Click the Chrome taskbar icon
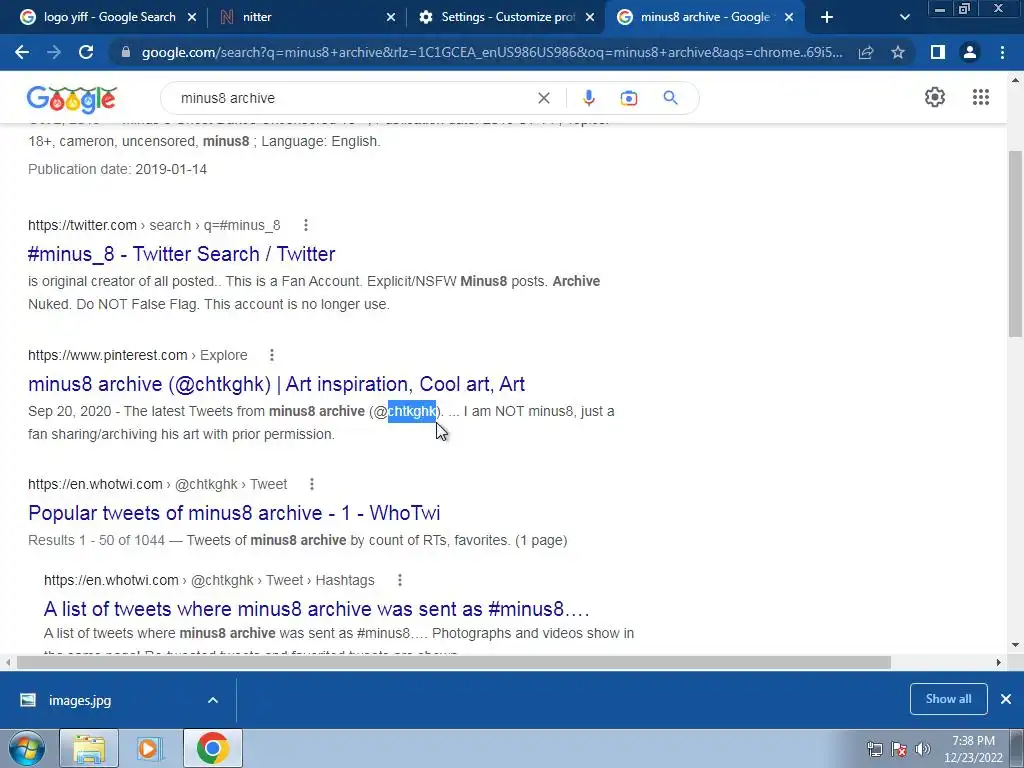Screen dimensions: 1024x768 [x=212, y=748]
